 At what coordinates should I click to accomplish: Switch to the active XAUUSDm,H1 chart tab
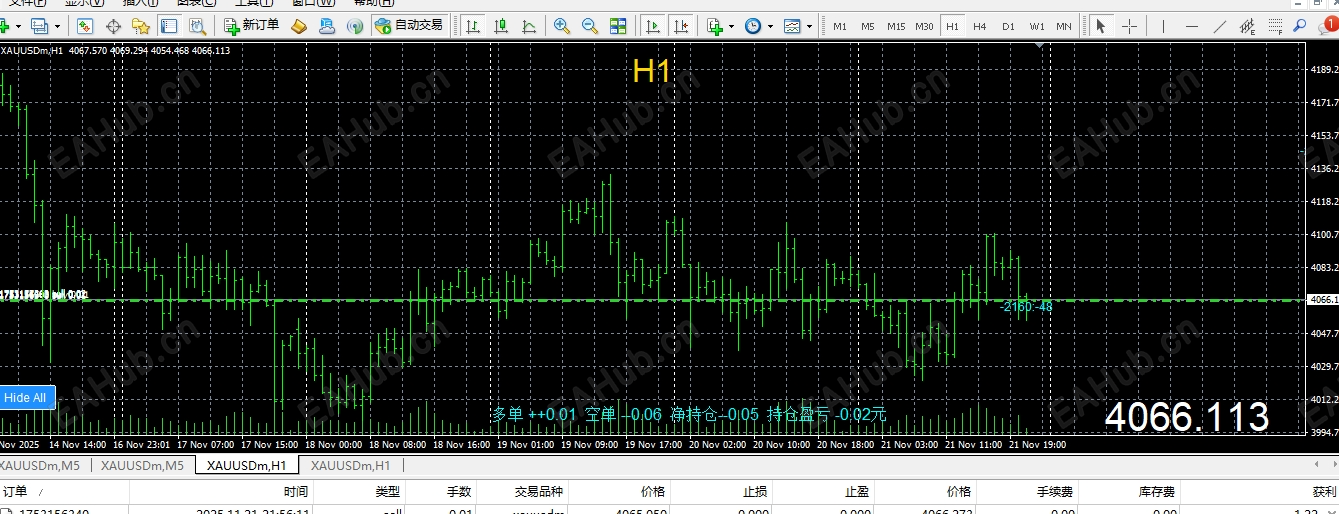click(x=245, y=465)
